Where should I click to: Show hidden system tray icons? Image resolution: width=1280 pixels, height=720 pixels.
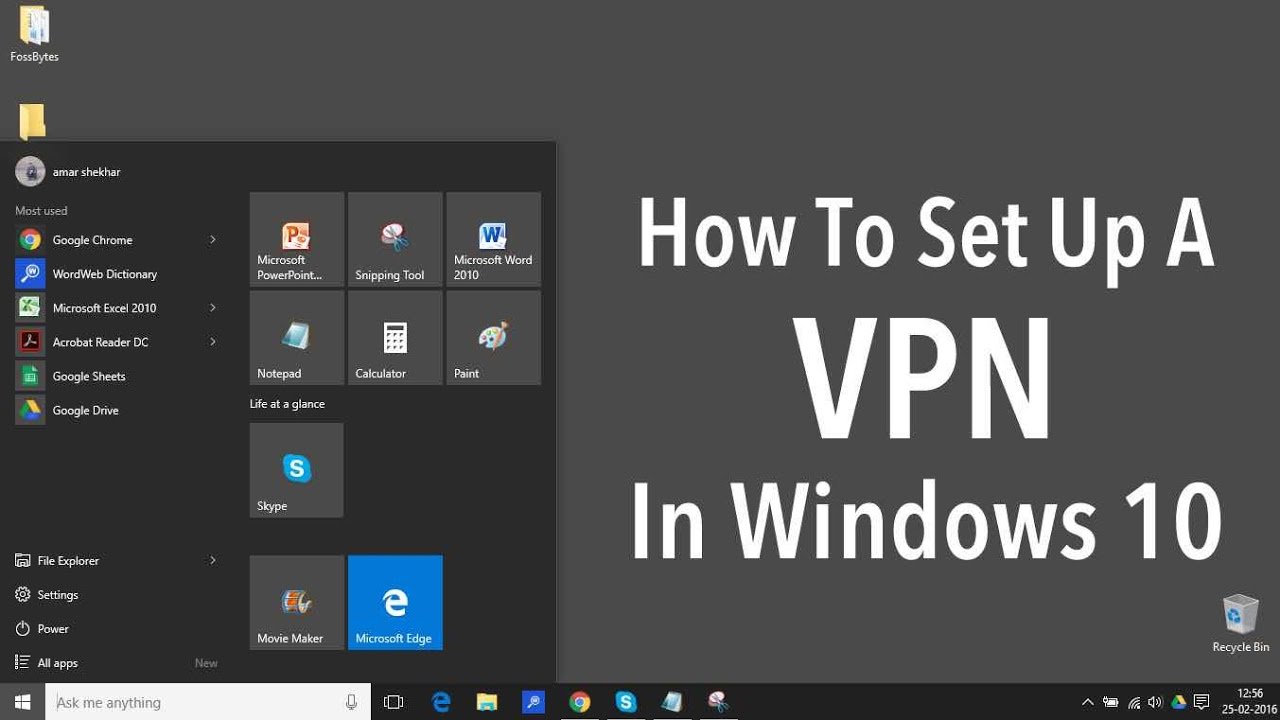(x=1088, y=702)
